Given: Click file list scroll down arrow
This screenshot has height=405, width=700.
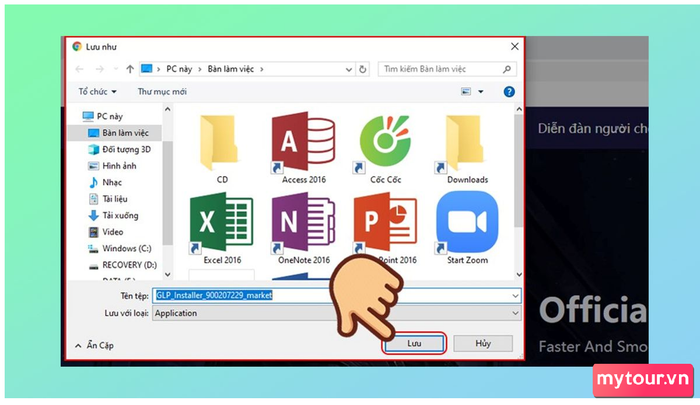Looking at the screenshot, I should click(519, 275).
